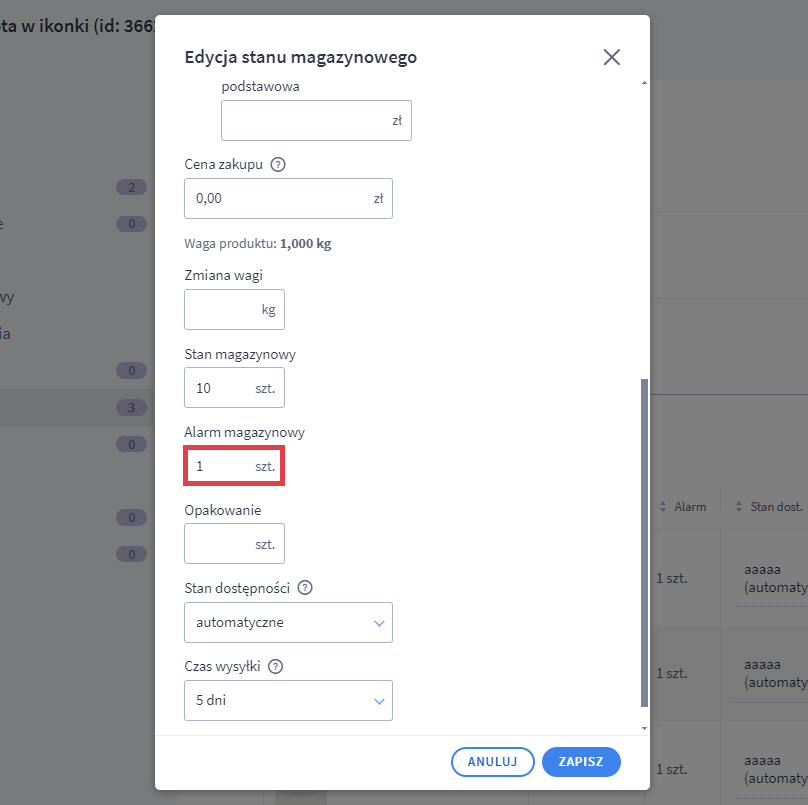Image resolution: width=808 pixels, height=805 pixels.
Task: Click the dialog scrollbar up arrow
Action: click(644, 83)
